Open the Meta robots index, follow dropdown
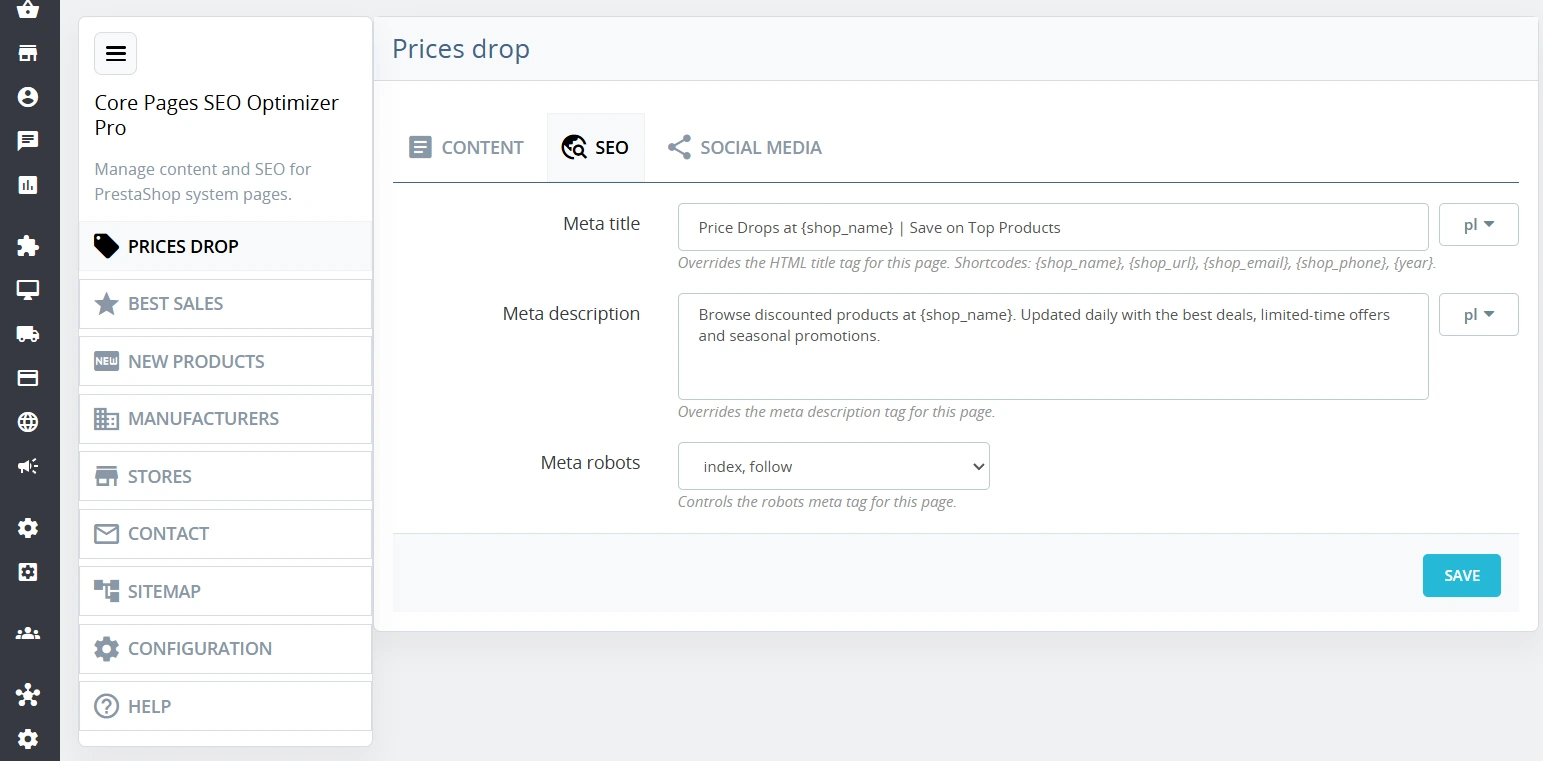1543x761 pixels. click(834, 466)
